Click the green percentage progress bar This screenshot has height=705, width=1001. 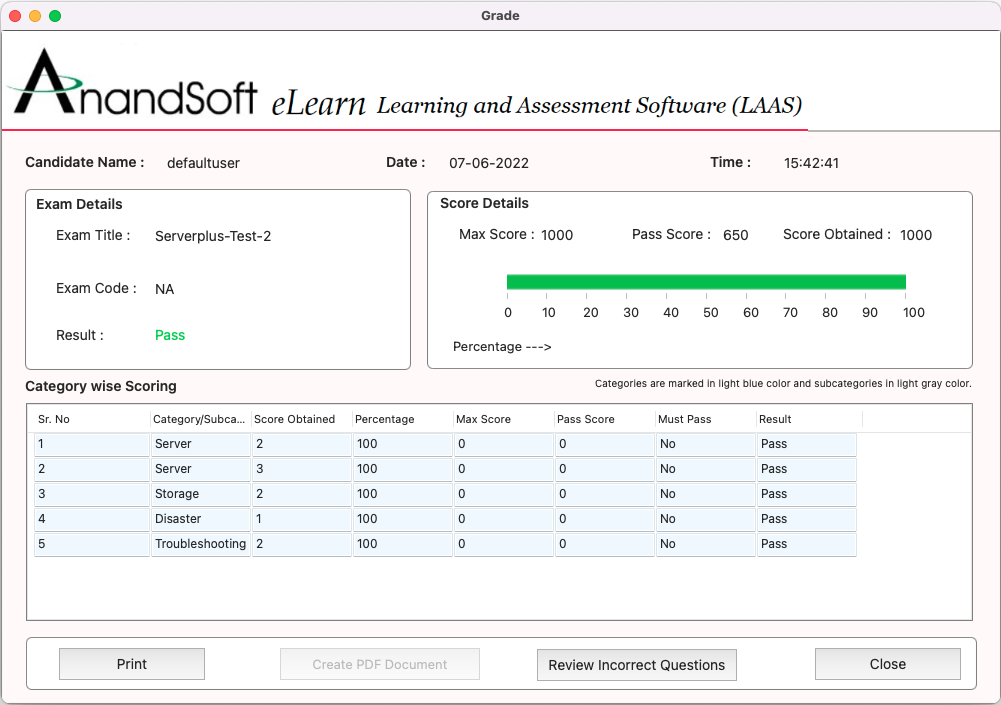click(706, 281)
